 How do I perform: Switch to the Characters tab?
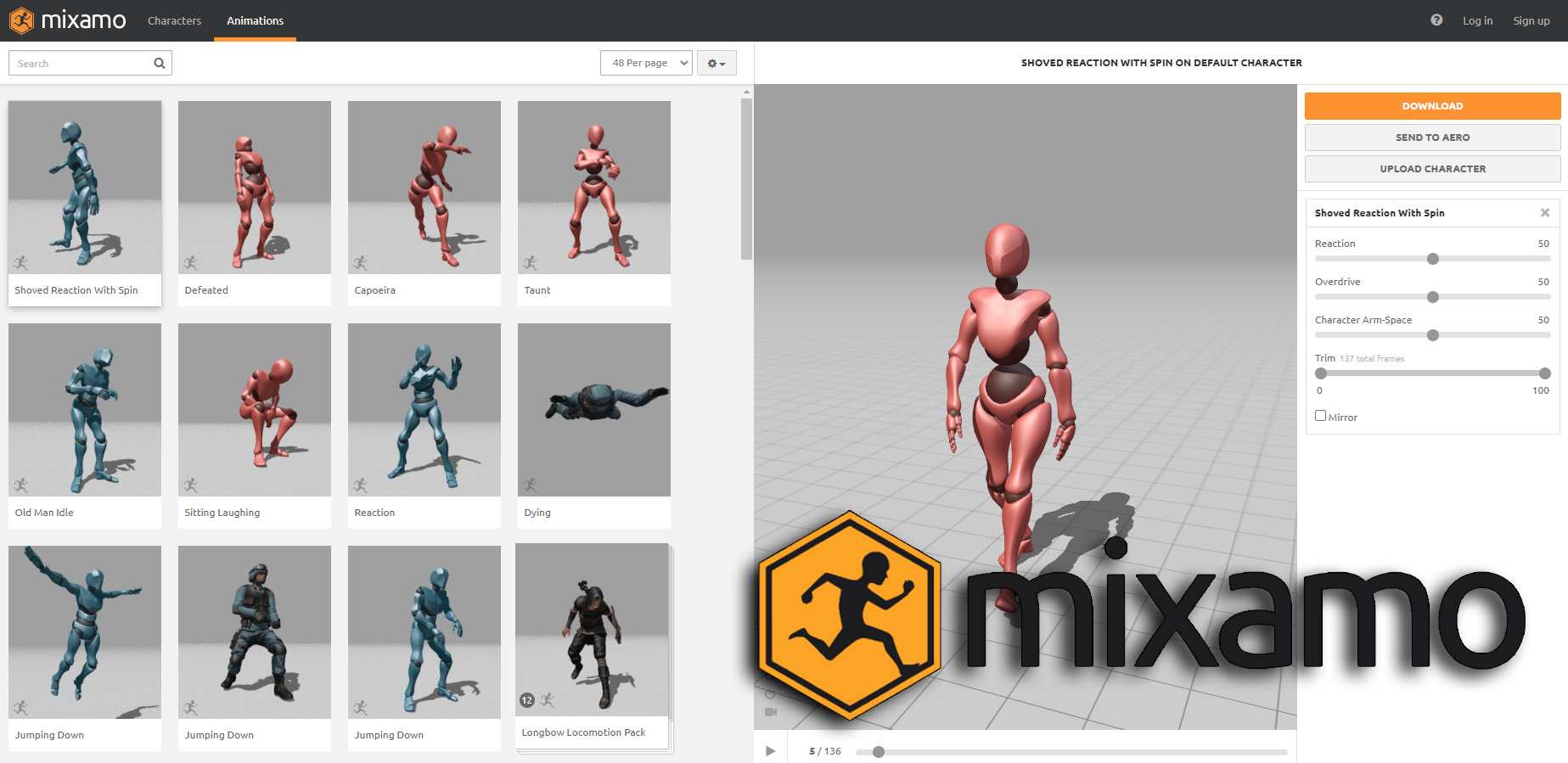pos(174,20)
